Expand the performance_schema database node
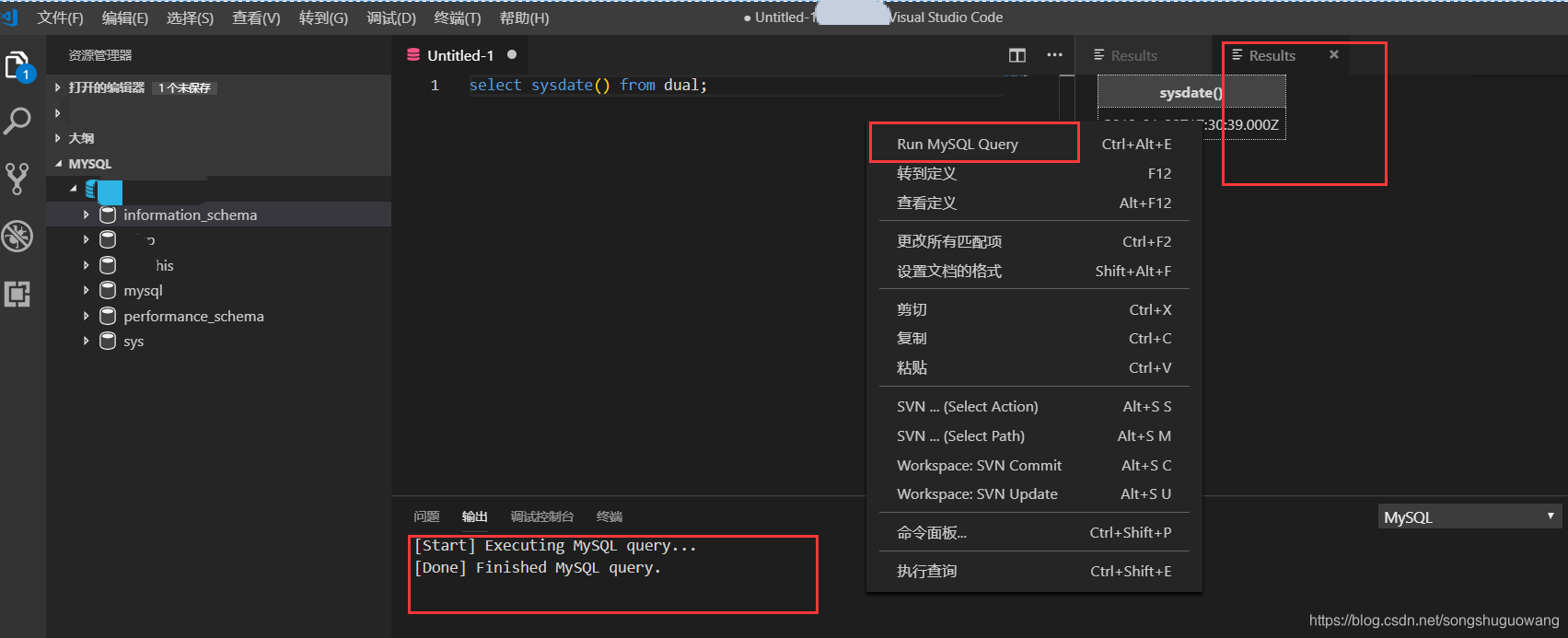 [87, 316]
